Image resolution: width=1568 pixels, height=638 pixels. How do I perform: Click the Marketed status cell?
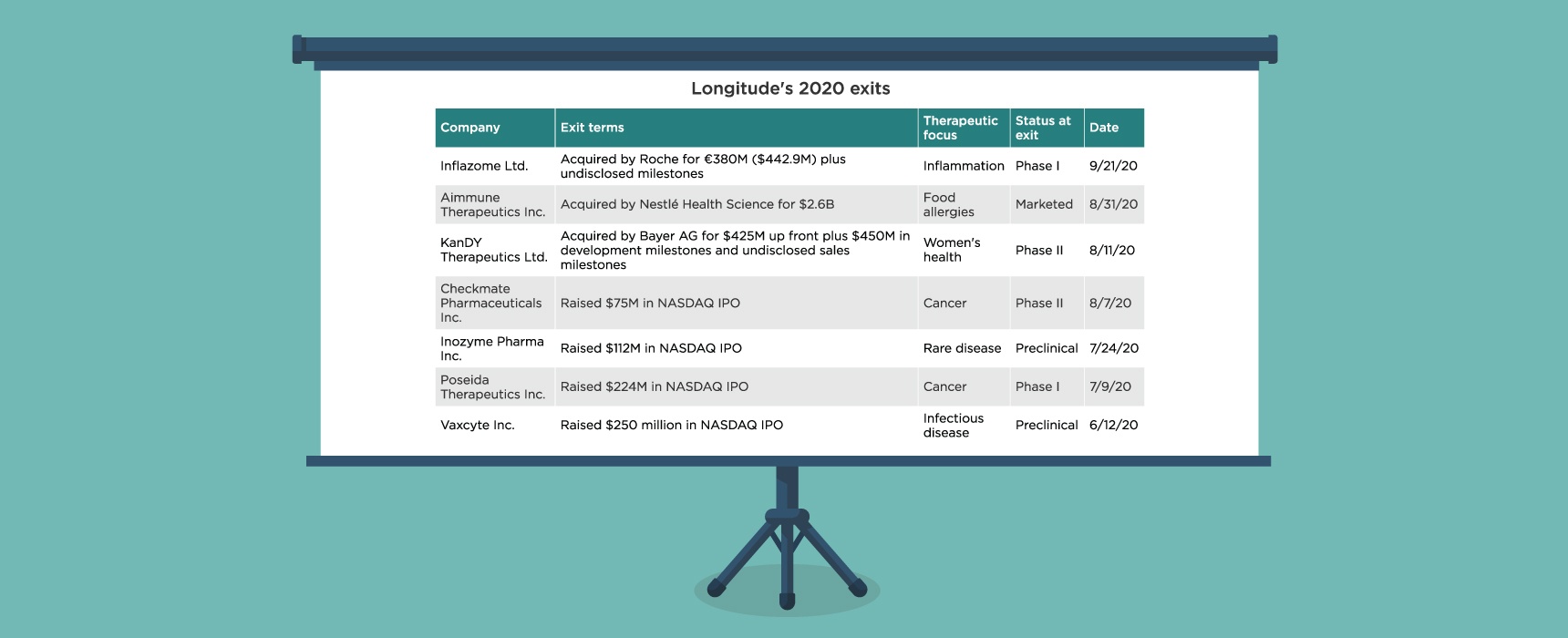[1044, 204]
